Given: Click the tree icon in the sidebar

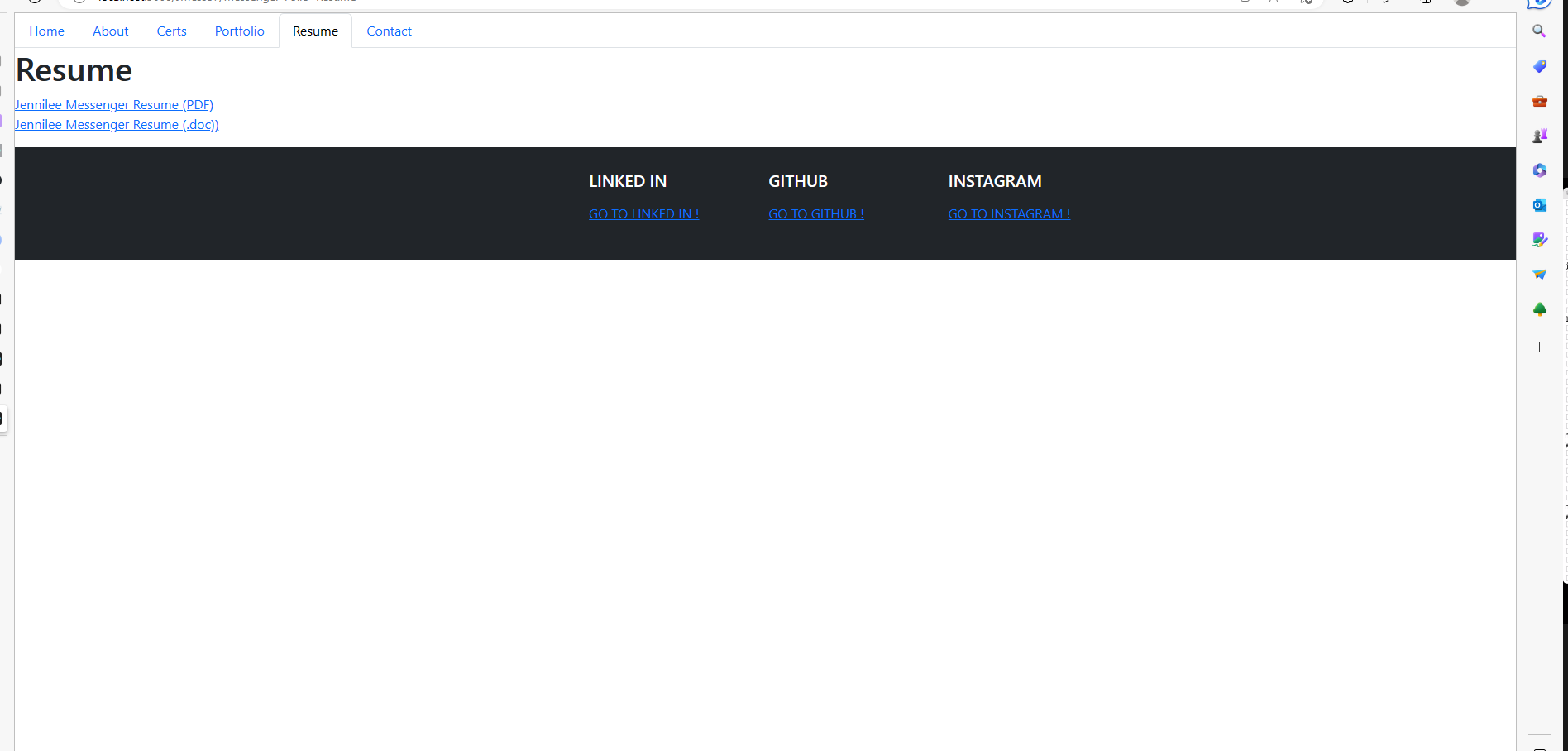Looking at the screenshot, I should [x=1539, y=309].
